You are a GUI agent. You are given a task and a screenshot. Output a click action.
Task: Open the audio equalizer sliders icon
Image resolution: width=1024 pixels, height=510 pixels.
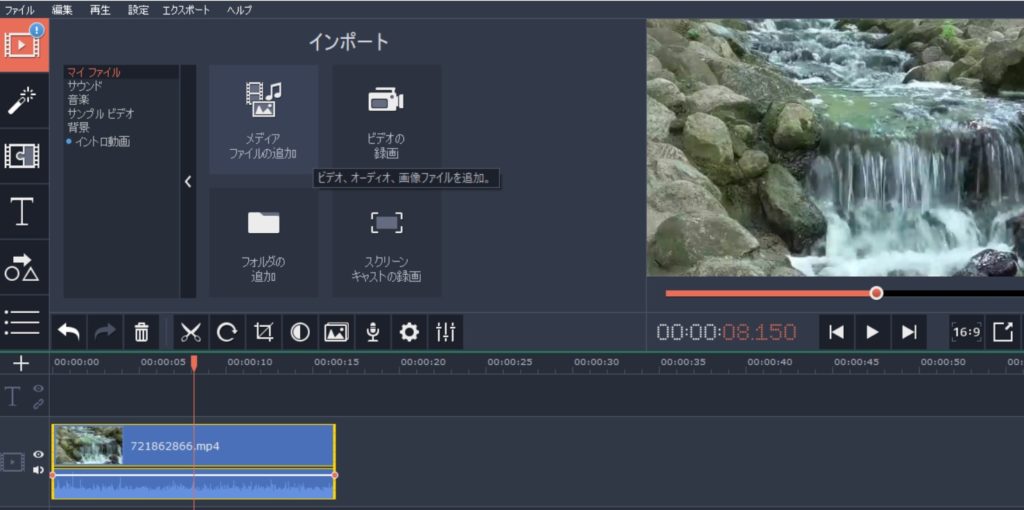click(x=446, y=332)
